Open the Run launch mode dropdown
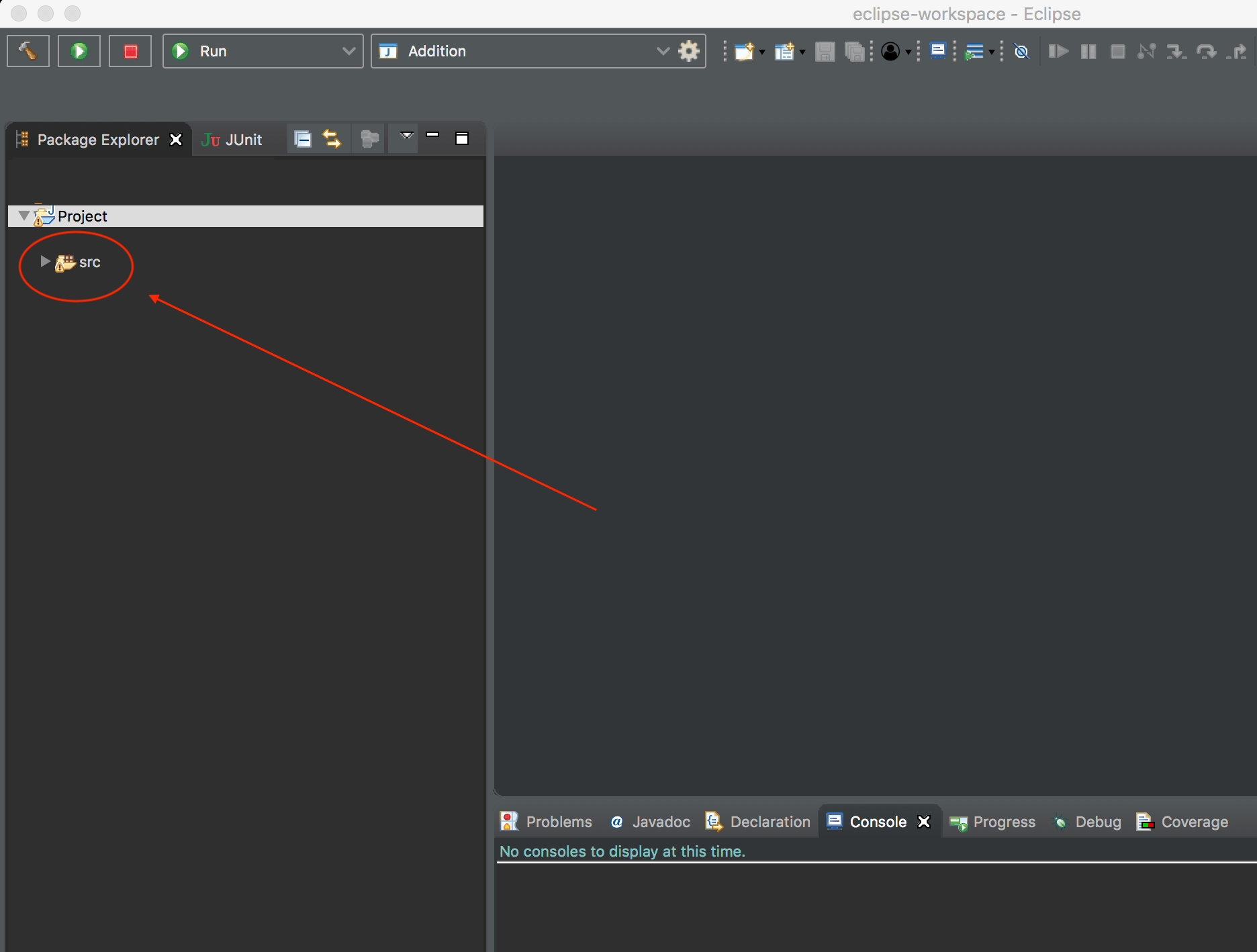 coord(348,50)
